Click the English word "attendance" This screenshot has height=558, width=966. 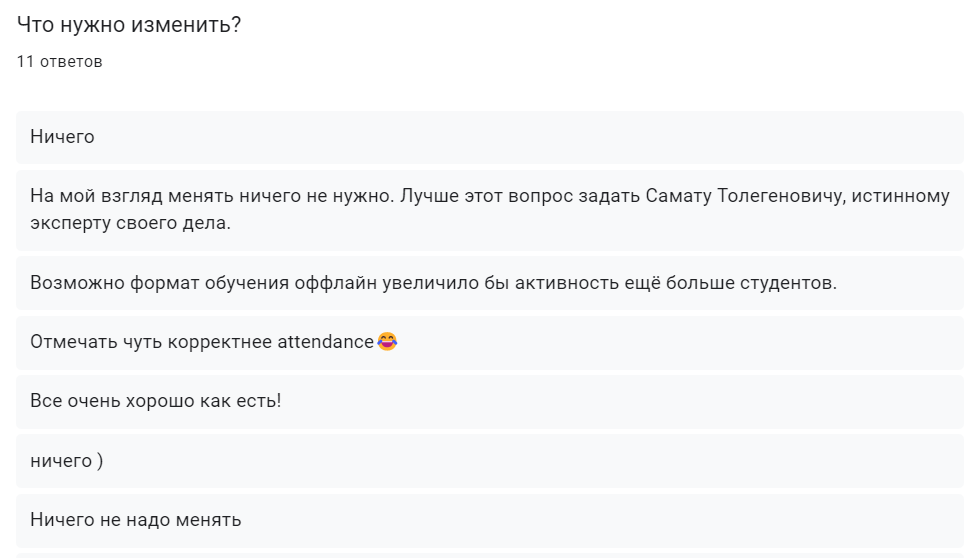pos(325,342)
